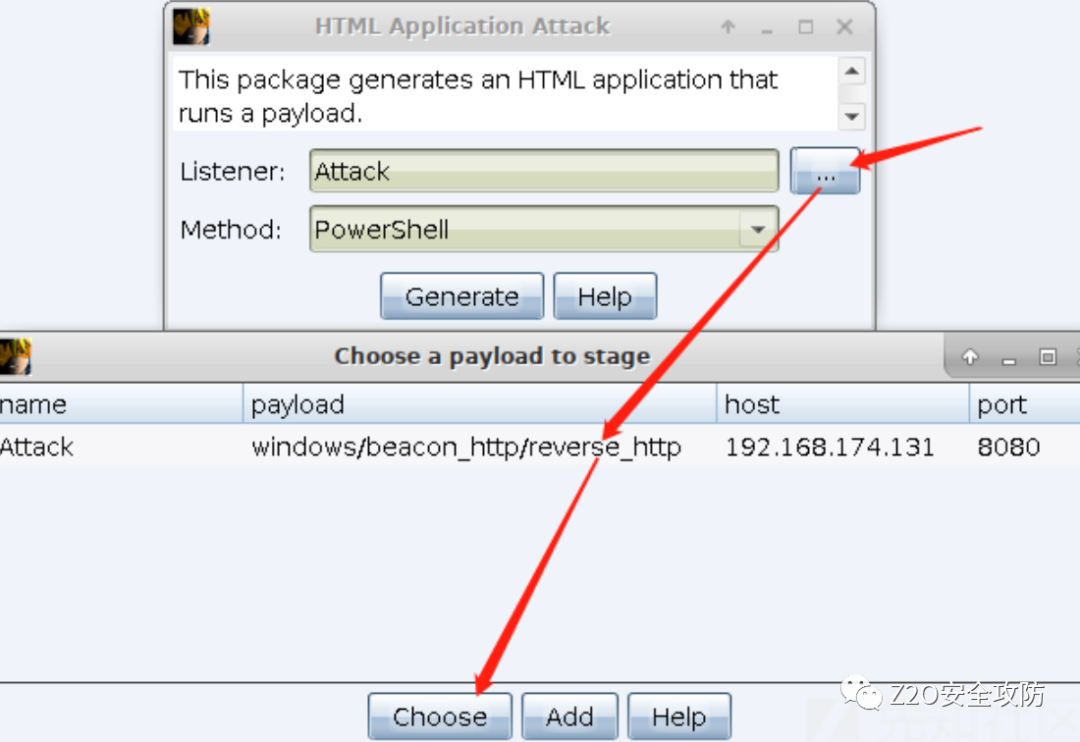Open Help in HTML Application Attack window

(605, 296)
